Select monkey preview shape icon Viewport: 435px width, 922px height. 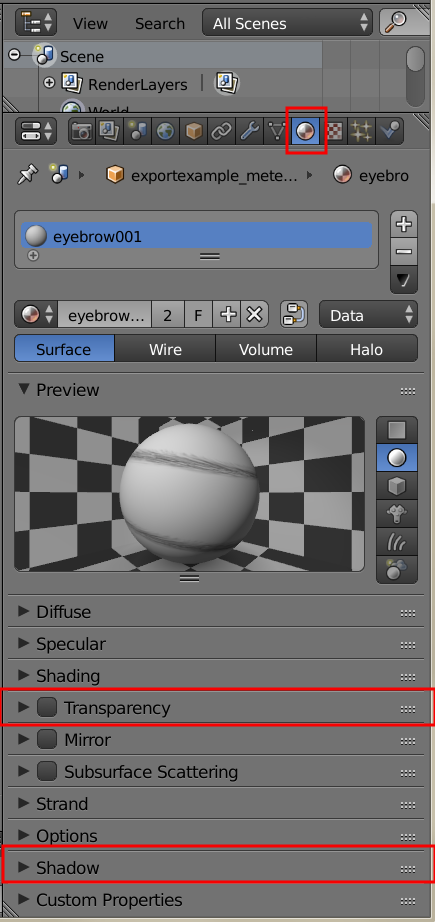coord(397,515)
